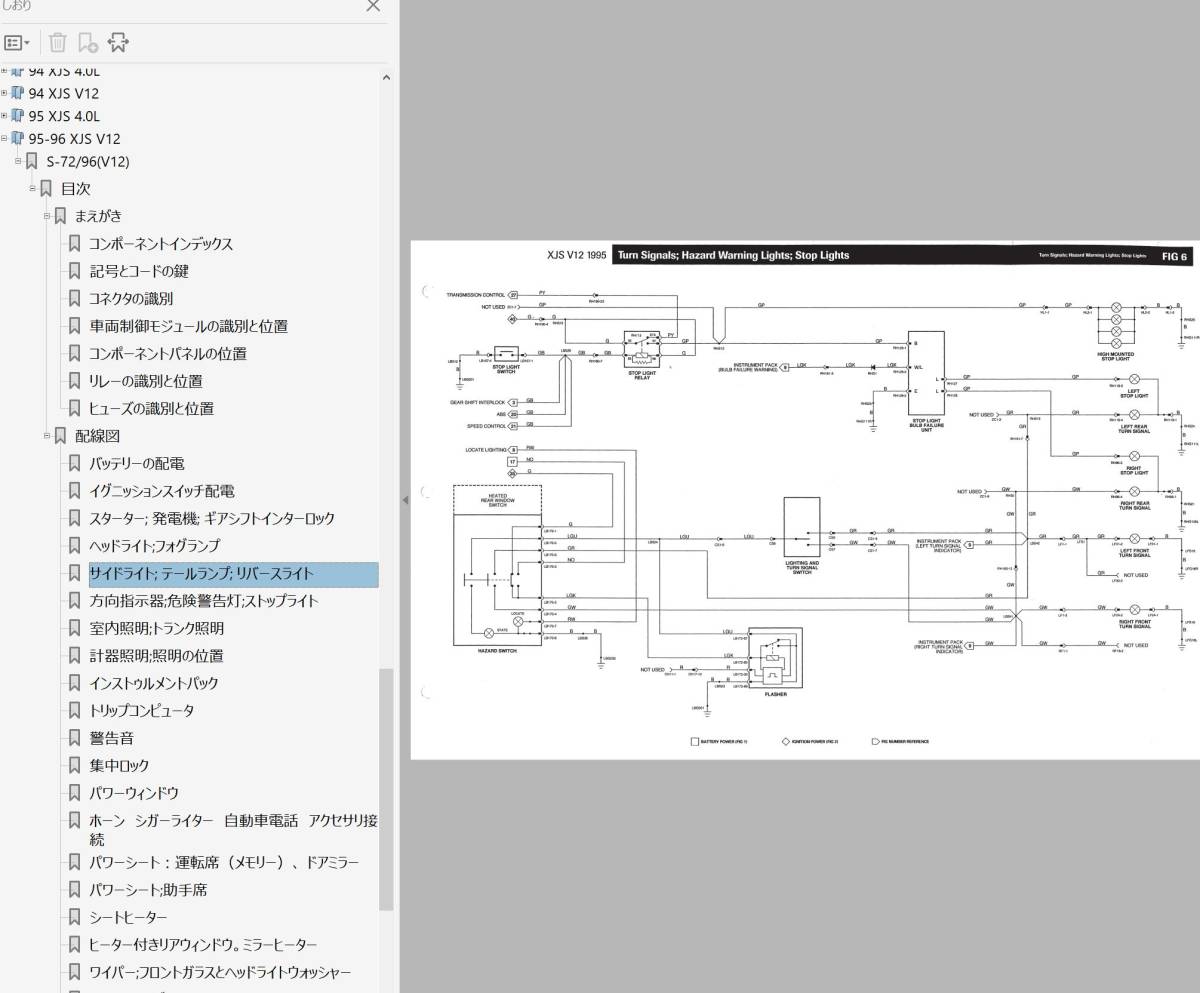
Task: Collapse the まえがき section
Action: [x=47, y=216]
